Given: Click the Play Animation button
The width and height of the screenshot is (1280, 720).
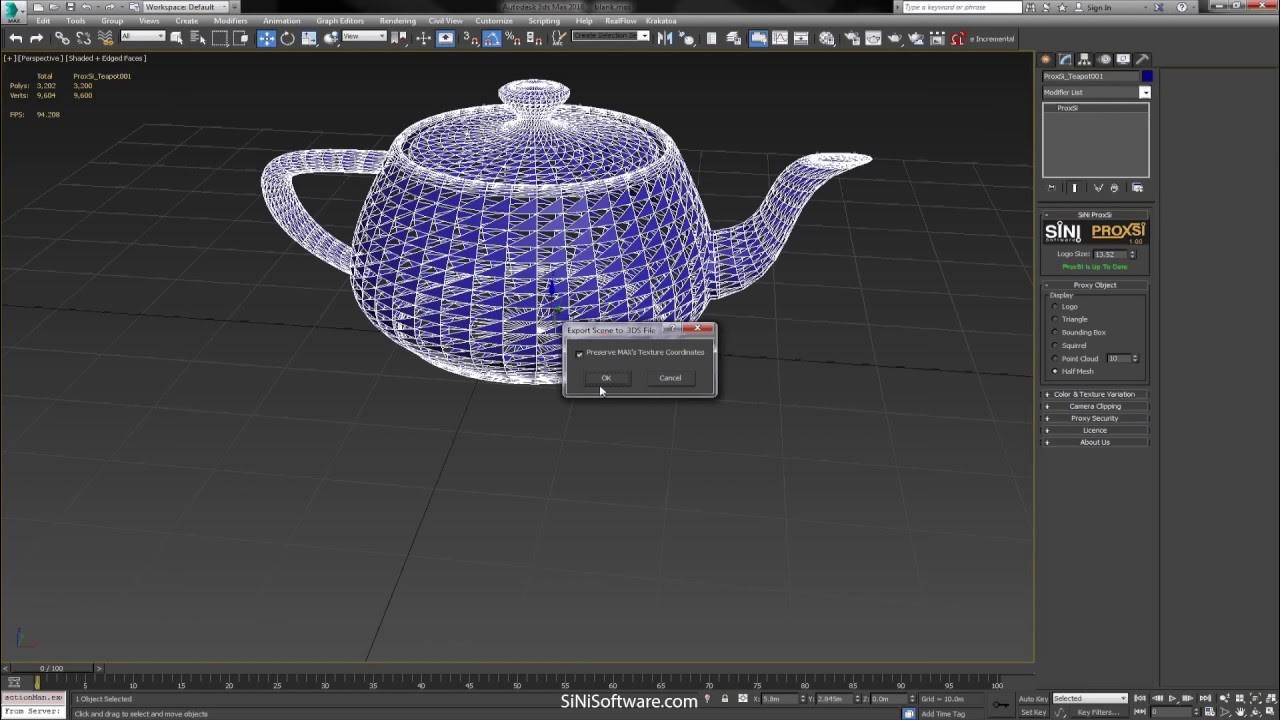Looking at the screenshot, I should 1173,698.
